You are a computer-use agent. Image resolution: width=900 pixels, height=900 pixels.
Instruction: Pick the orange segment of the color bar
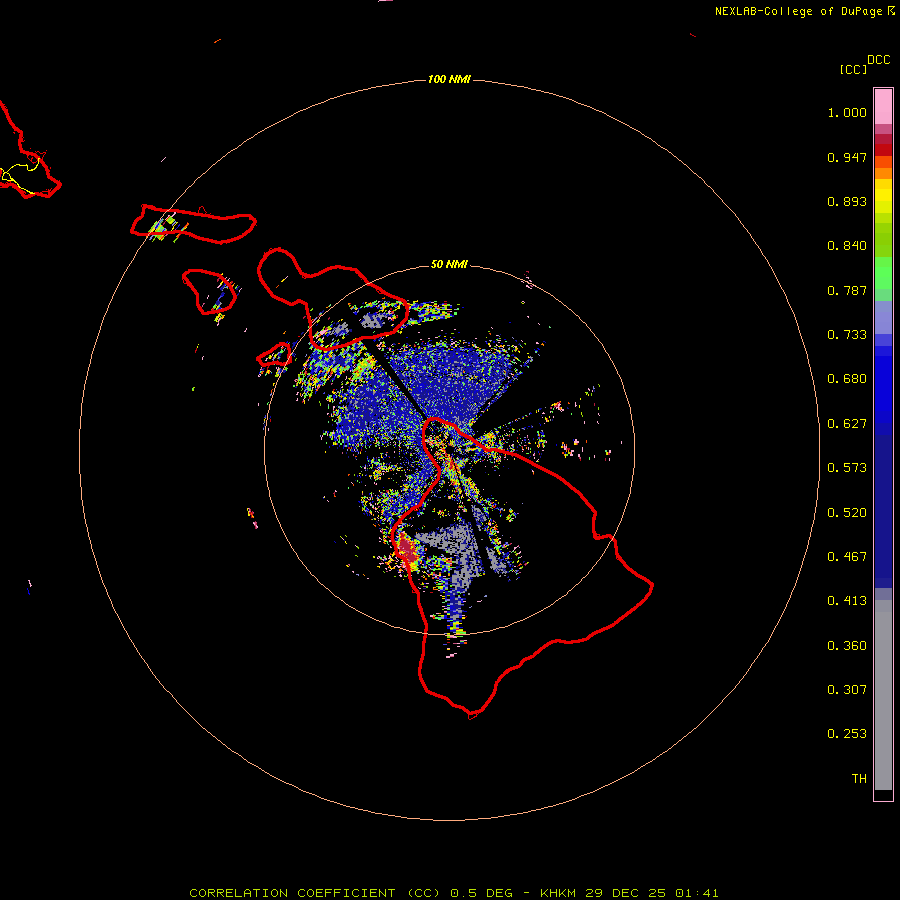tap(883, 173)
